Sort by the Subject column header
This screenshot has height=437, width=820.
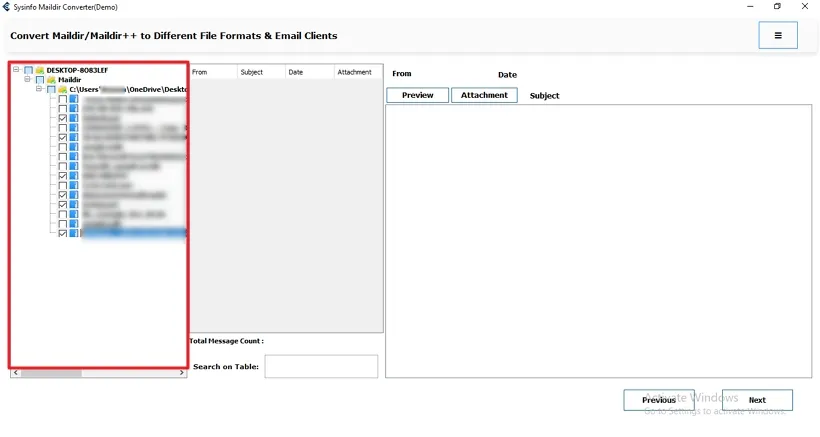[261, 72]
